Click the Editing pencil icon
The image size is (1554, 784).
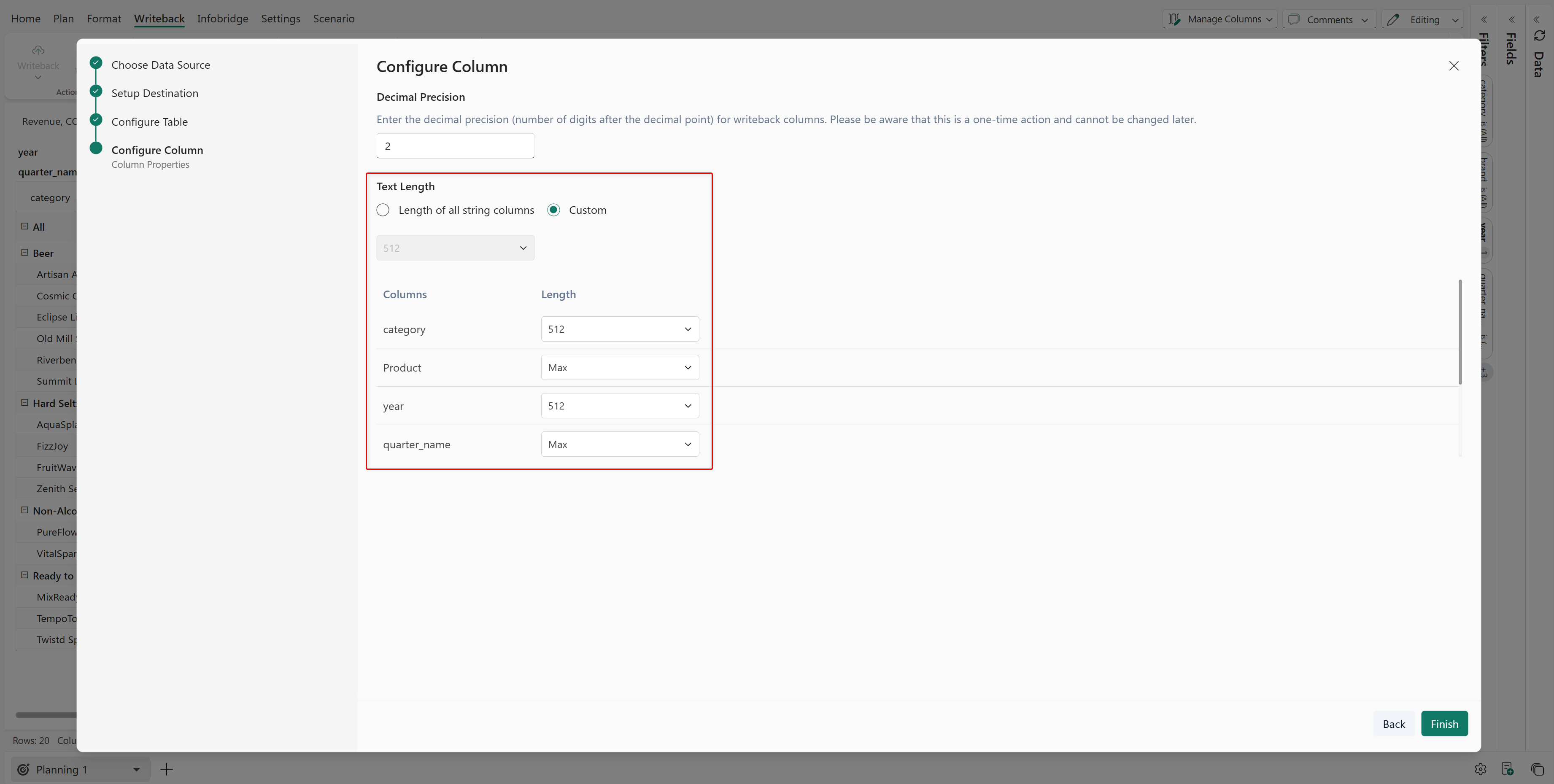[1393, 19]
